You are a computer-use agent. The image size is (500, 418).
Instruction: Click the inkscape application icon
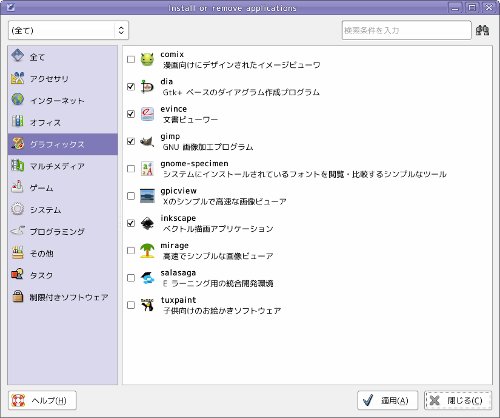pyautogui.click(x=147, y=223)
